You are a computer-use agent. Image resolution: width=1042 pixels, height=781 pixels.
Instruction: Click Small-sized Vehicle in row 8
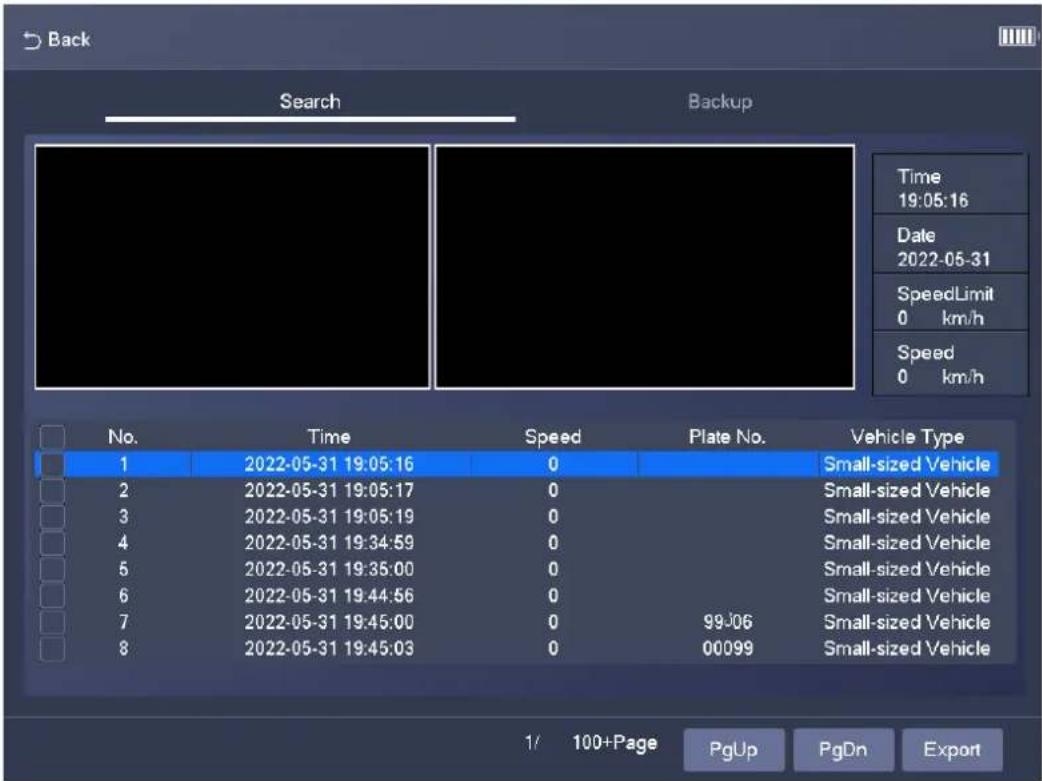(907, 649)
